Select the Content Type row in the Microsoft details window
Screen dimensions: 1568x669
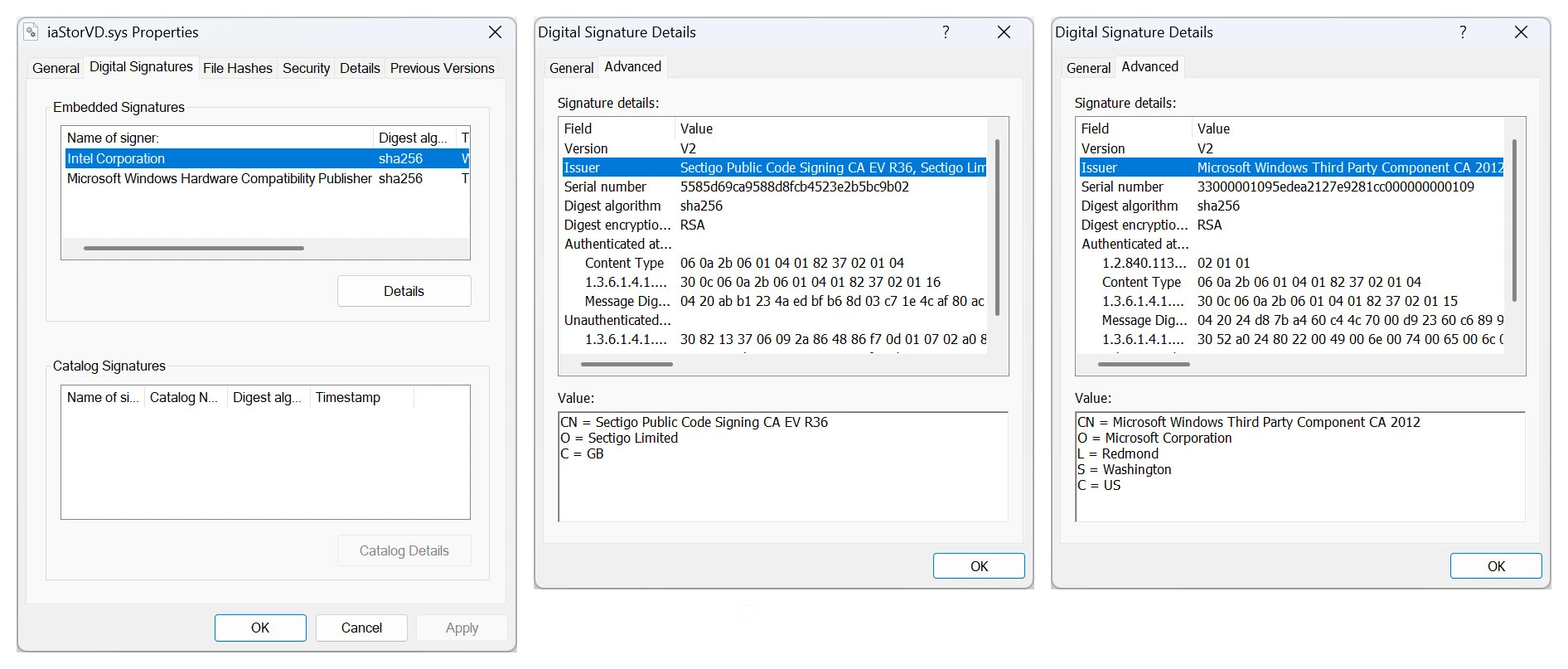[1291, 282]
